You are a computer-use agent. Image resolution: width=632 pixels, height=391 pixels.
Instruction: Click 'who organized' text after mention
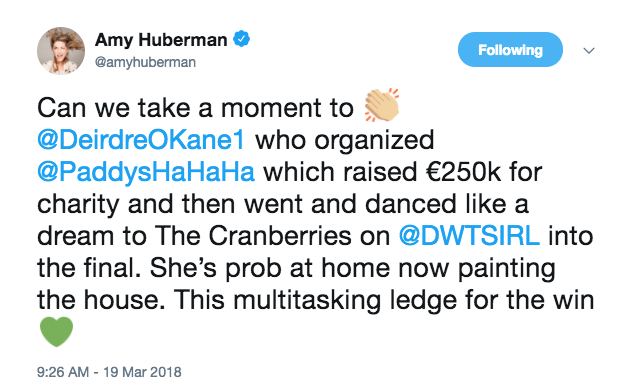(x=345, y=141)
